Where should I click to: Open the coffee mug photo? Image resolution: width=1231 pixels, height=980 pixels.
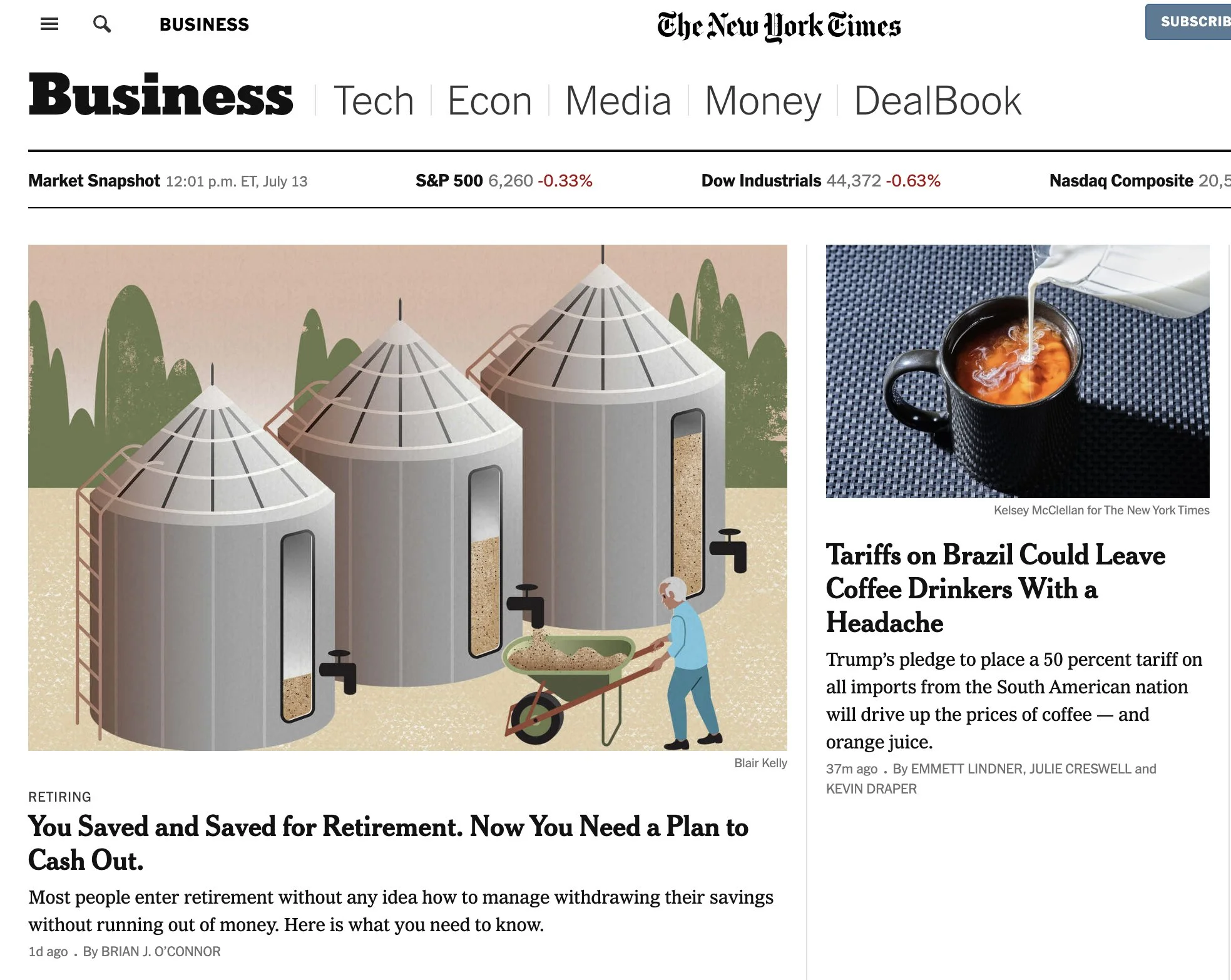(1018, 371)
